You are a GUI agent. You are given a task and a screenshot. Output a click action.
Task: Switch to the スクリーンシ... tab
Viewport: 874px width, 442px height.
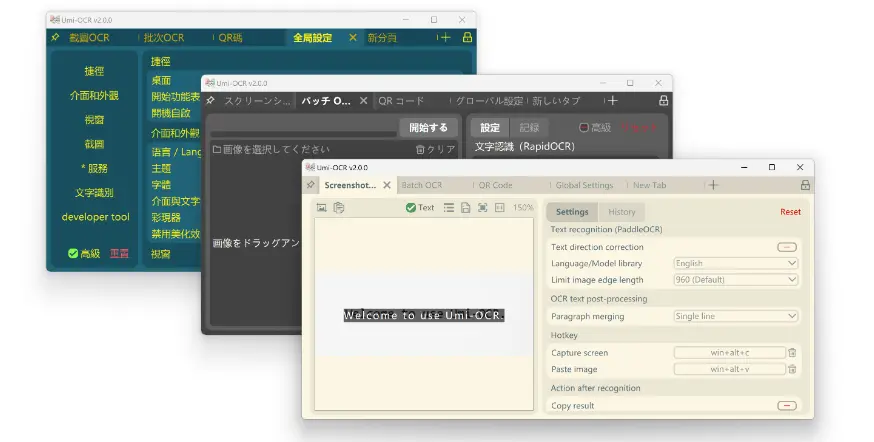[x=257, y=101]
